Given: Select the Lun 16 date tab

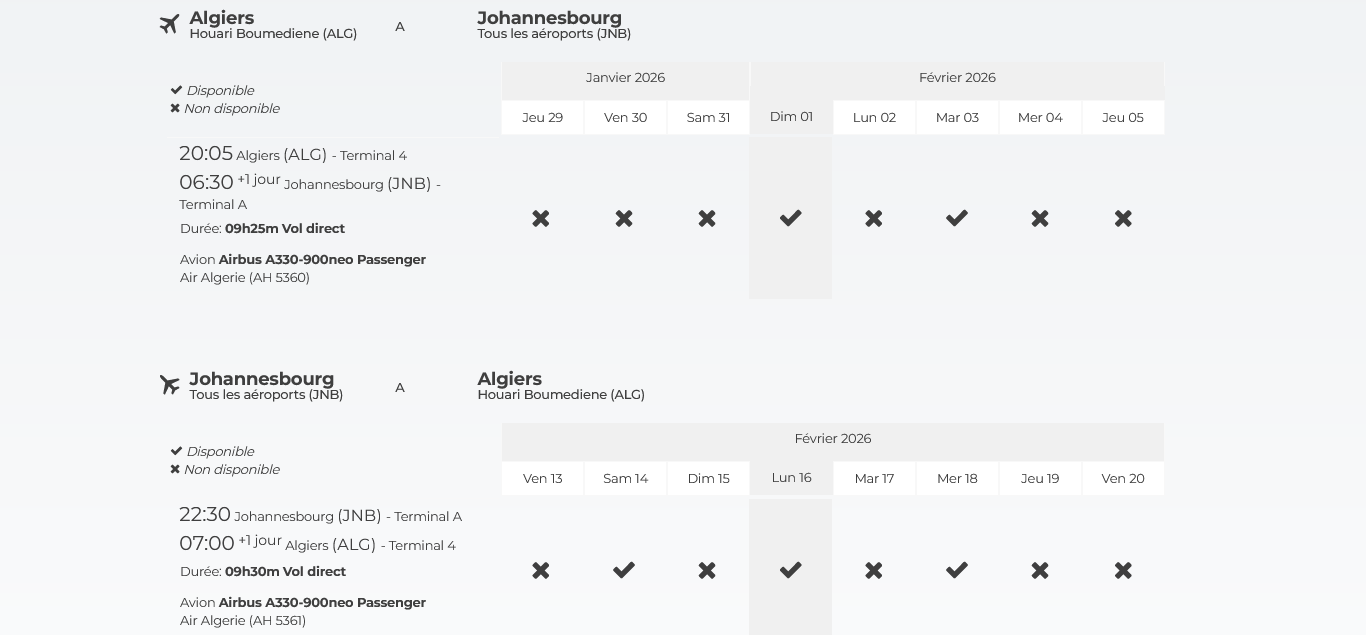Looking at the screenshot, I should [x=791, y=478].
